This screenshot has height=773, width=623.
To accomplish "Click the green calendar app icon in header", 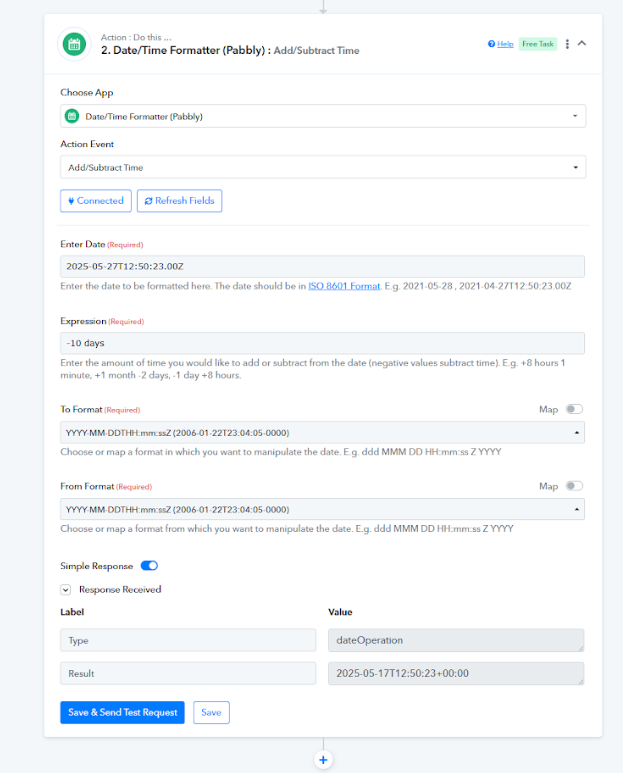I will click(x=74, y=44).
